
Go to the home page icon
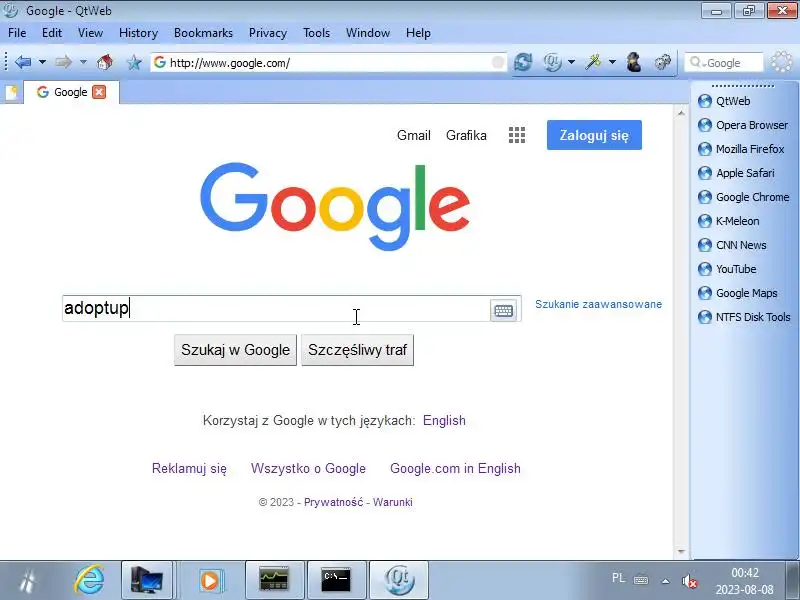tap(105, 62)
